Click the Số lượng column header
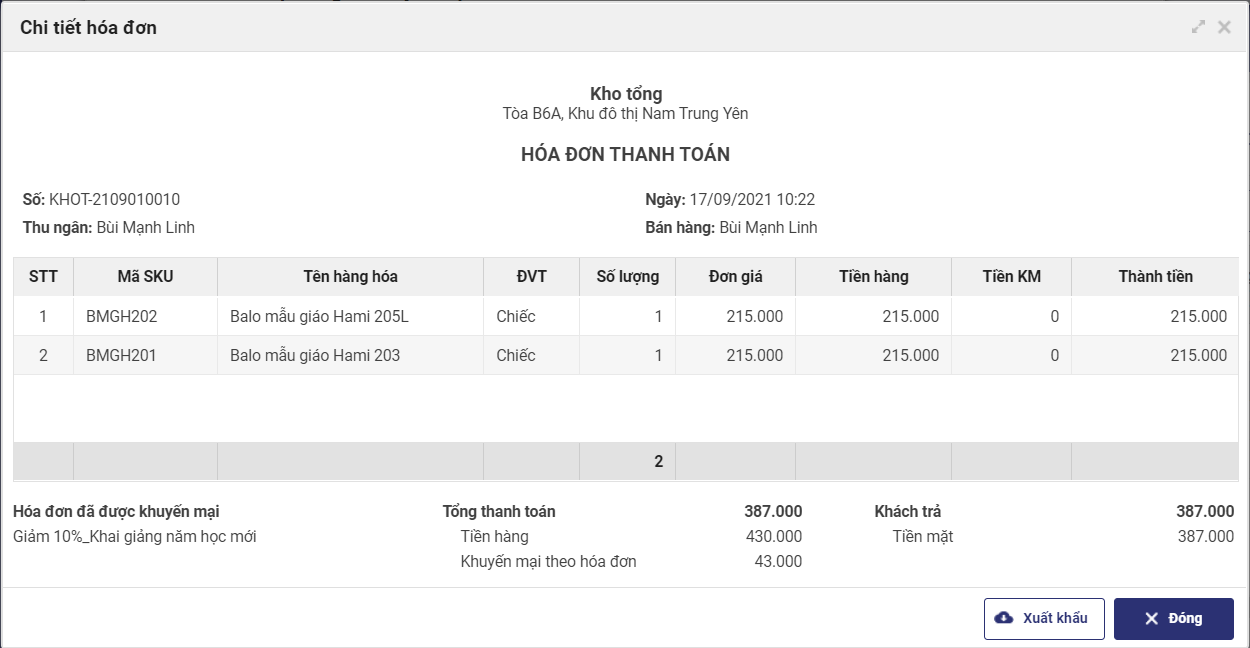This screenshot has width=1250, height=648. (x=627, y=277)
